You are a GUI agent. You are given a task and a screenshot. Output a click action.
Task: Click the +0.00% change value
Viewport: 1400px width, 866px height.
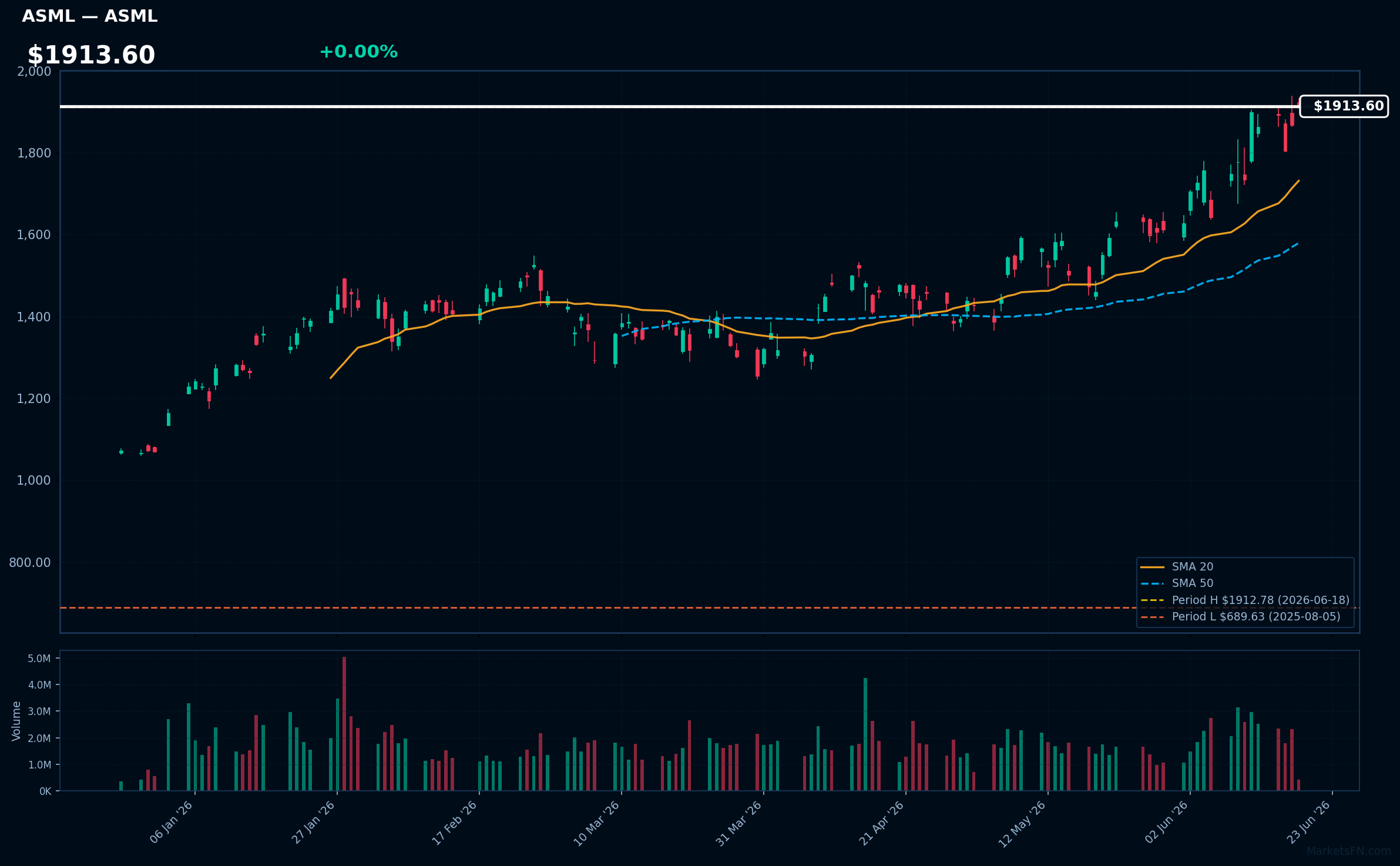358,52
